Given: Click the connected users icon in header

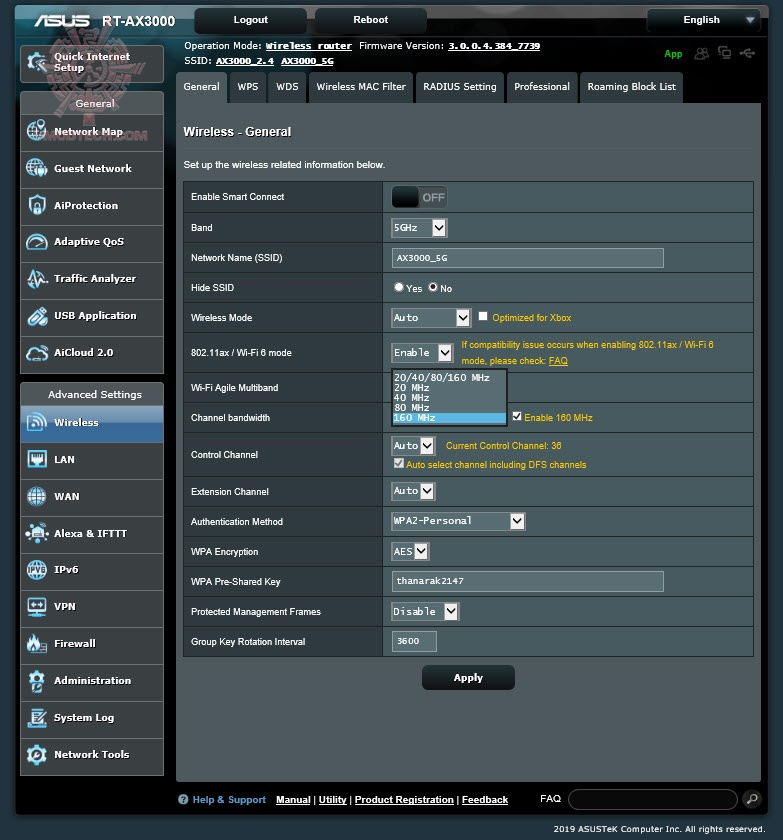Looking at the screenshot, I should (702, 53).
